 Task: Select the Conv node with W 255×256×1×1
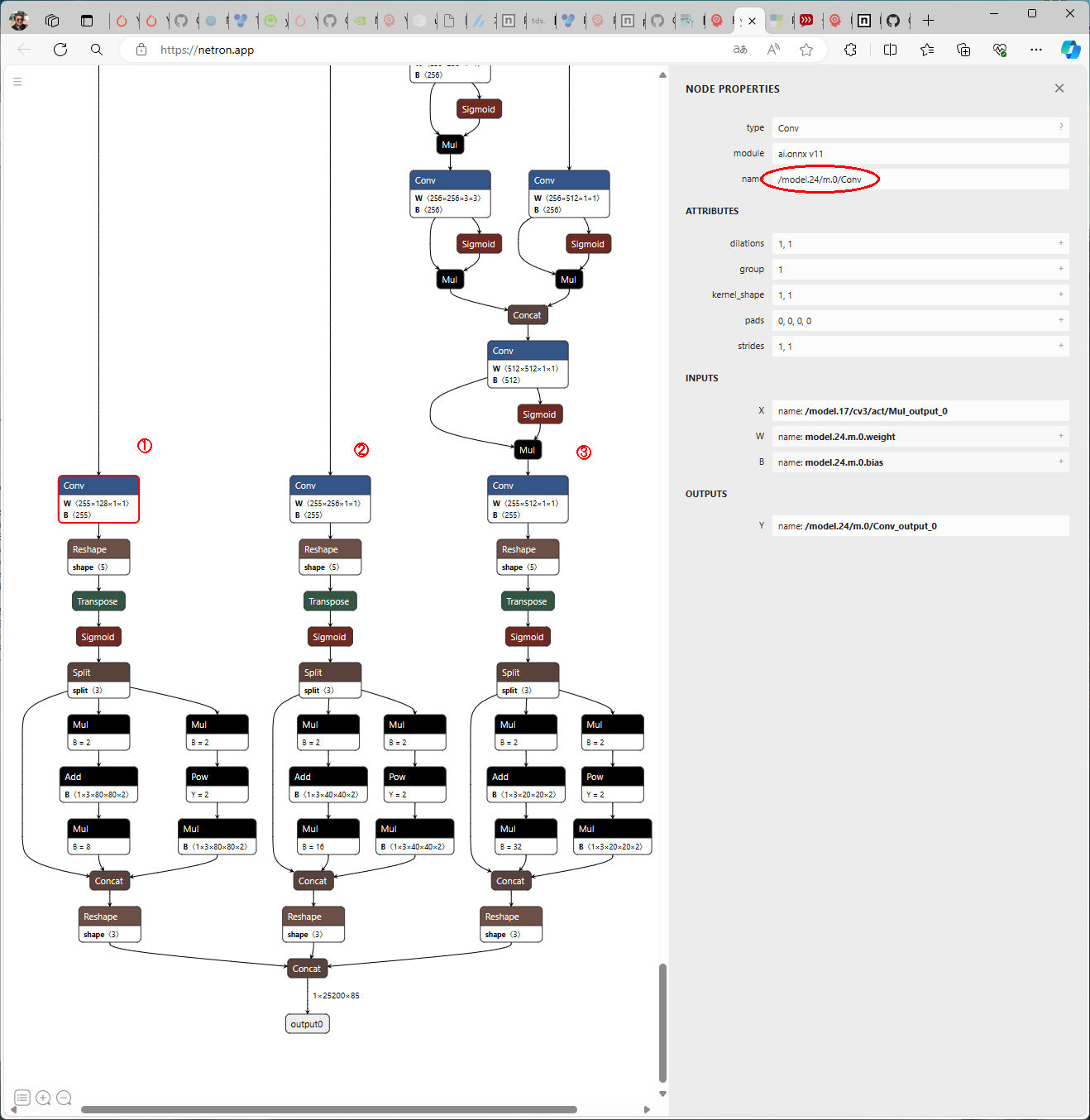pyautogui.click(x=329, y=499)
